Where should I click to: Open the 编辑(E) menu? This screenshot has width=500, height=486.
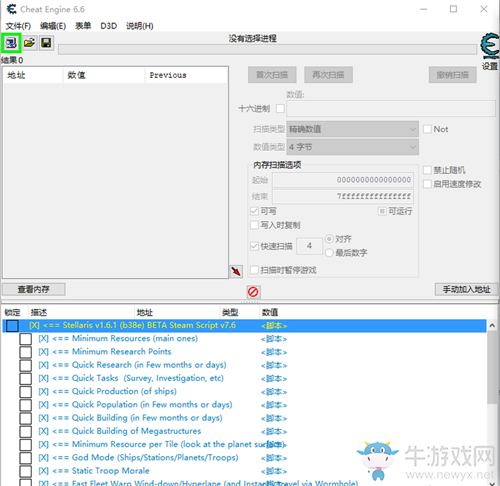coord(53,26)
